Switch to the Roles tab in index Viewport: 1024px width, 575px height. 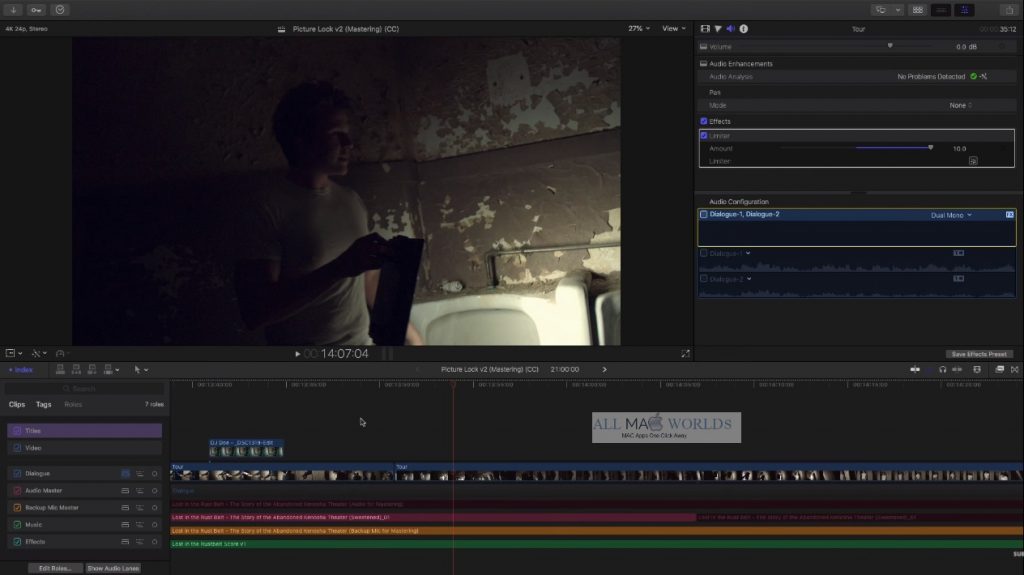(73, 404)
